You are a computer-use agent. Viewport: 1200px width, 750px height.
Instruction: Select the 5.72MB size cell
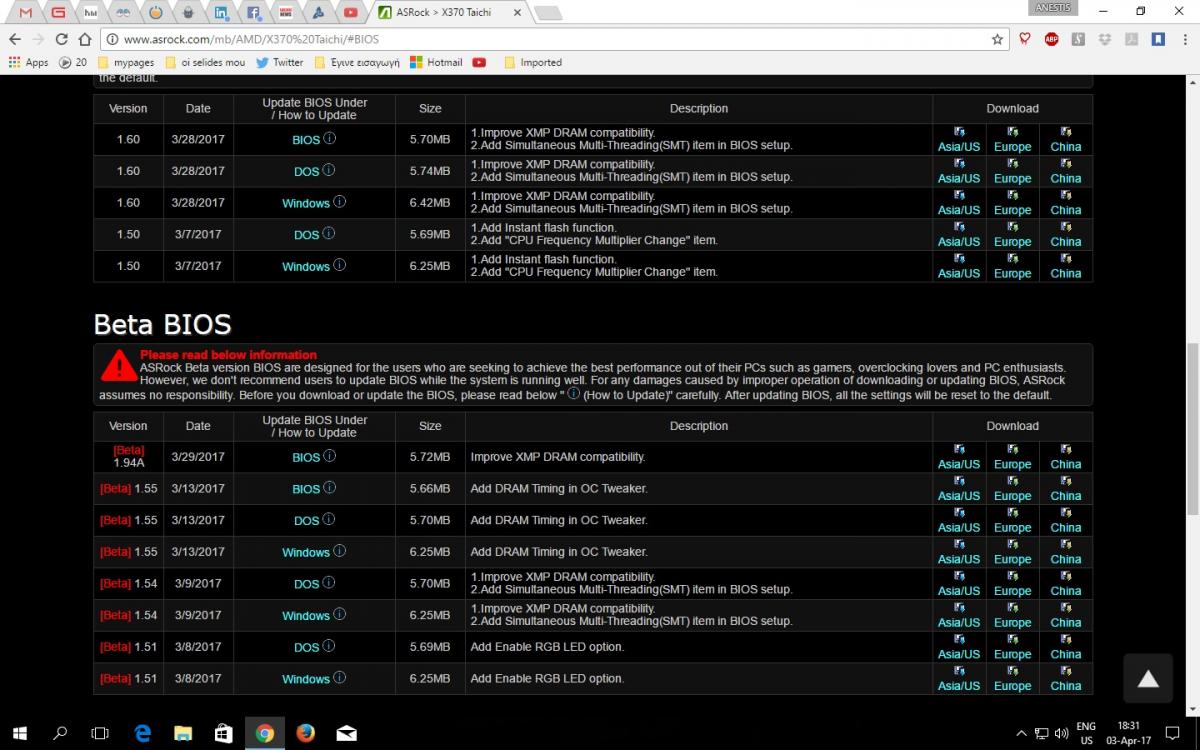tap(430, 457)
